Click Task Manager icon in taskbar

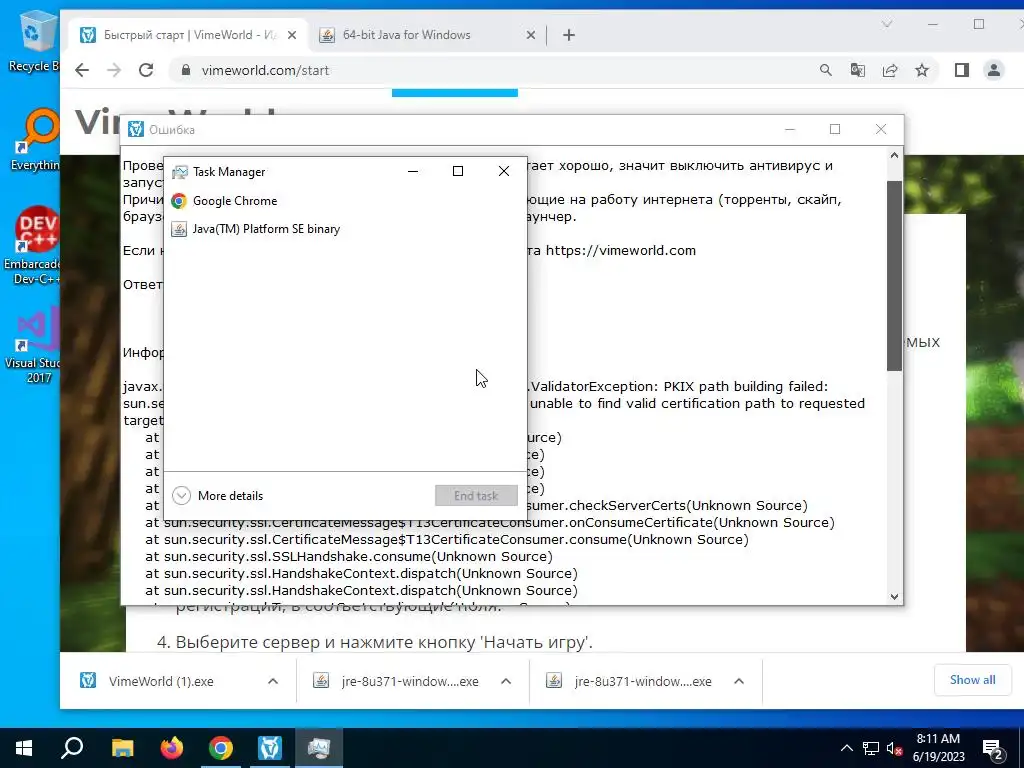[319, 748]
